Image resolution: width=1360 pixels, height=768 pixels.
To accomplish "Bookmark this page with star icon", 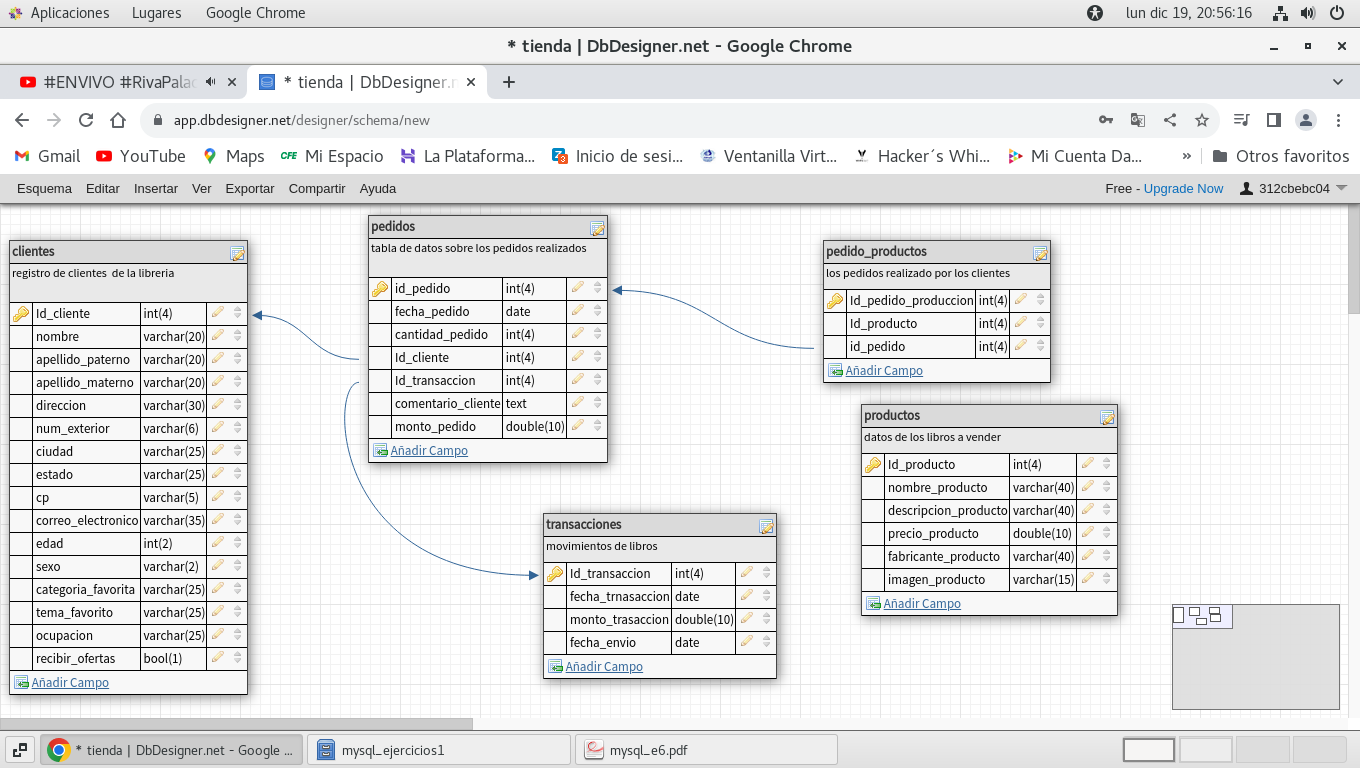I will click(1202, 120).
